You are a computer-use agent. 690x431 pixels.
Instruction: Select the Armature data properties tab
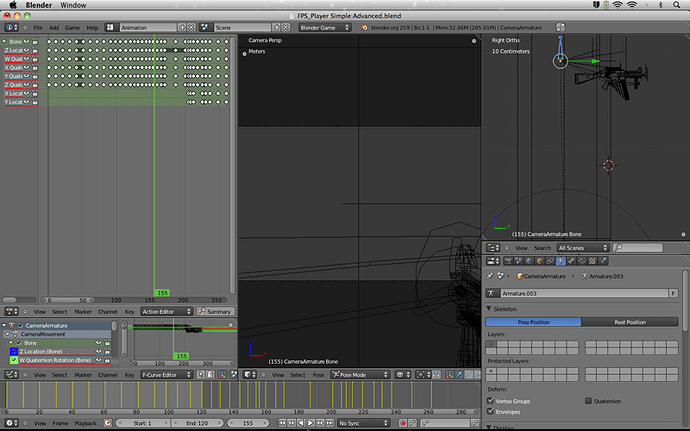(561, 261)
